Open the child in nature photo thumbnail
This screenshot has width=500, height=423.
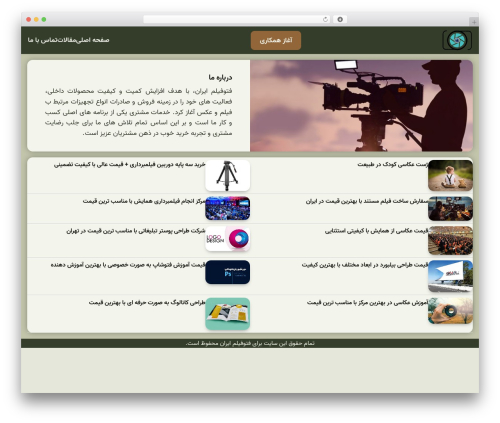pos(450,175)
